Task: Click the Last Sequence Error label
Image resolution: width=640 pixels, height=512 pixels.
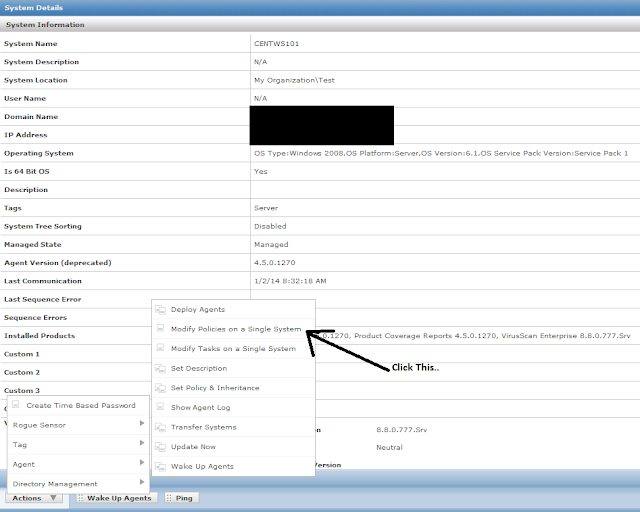Action: pyautogui.click(x=42, y=299)
